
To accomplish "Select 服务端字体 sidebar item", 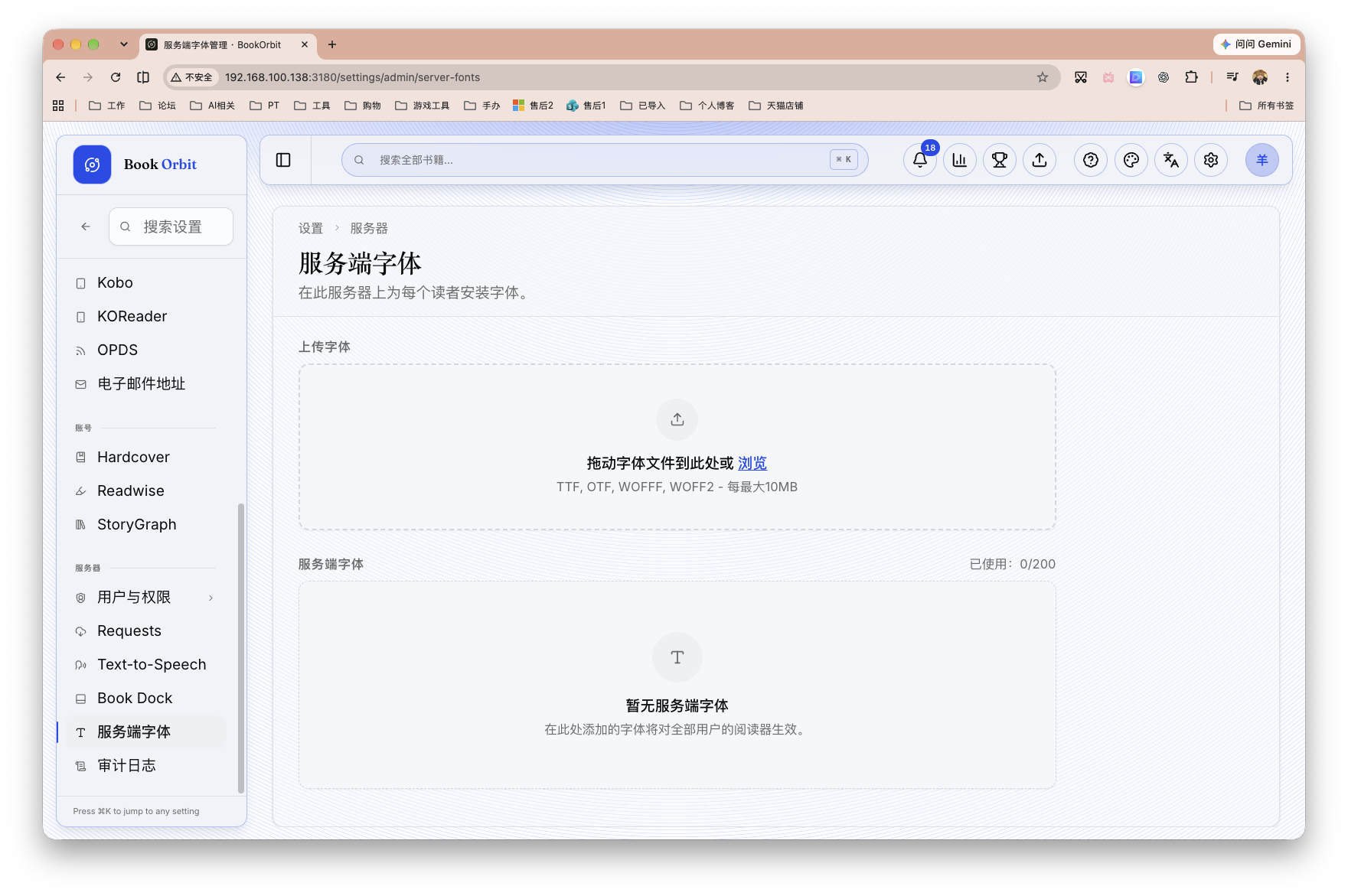I will click(x=145, y=732).
